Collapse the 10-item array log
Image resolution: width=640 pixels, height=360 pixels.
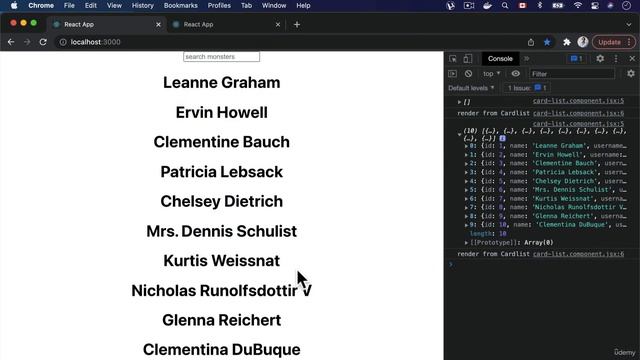pos(460,134)
